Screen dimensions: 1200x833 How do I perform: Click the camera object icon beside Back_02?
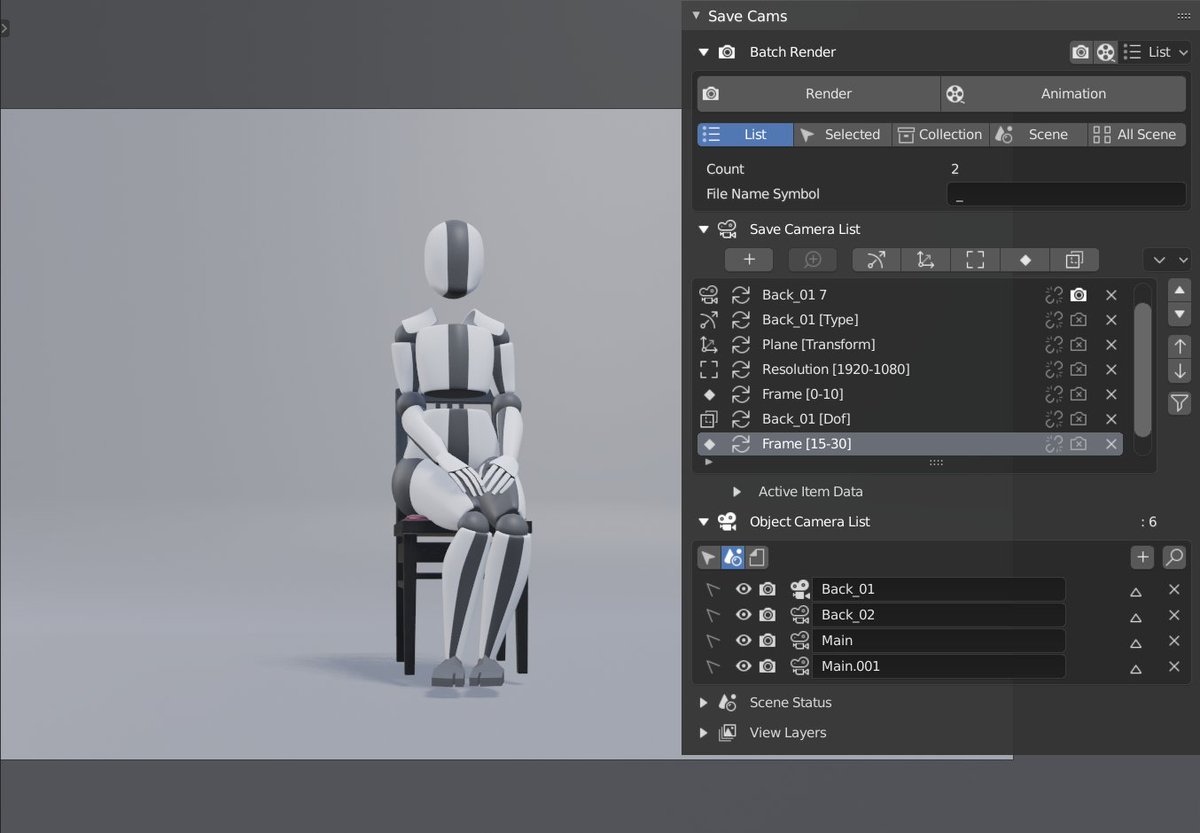pyautogui.click(x=800, y=615)
